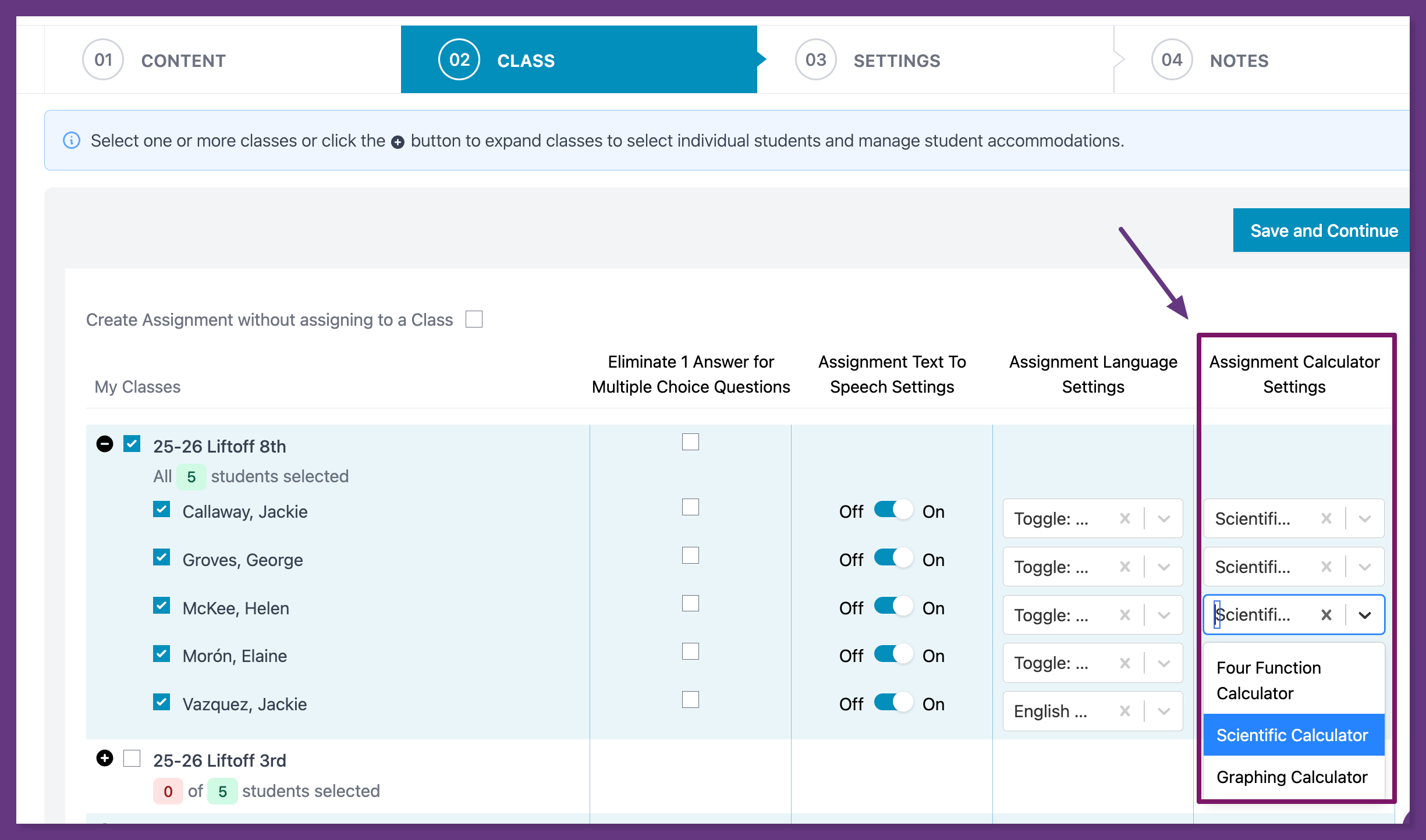Choose Four Function Calculator option
The image size is (1426, 840).
tap(1269, 680)
